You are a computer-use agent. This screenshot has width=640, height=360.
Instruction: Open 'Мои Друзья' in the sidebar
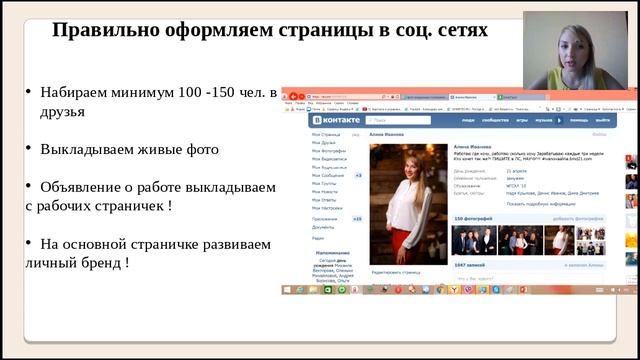tap(324, 143)
